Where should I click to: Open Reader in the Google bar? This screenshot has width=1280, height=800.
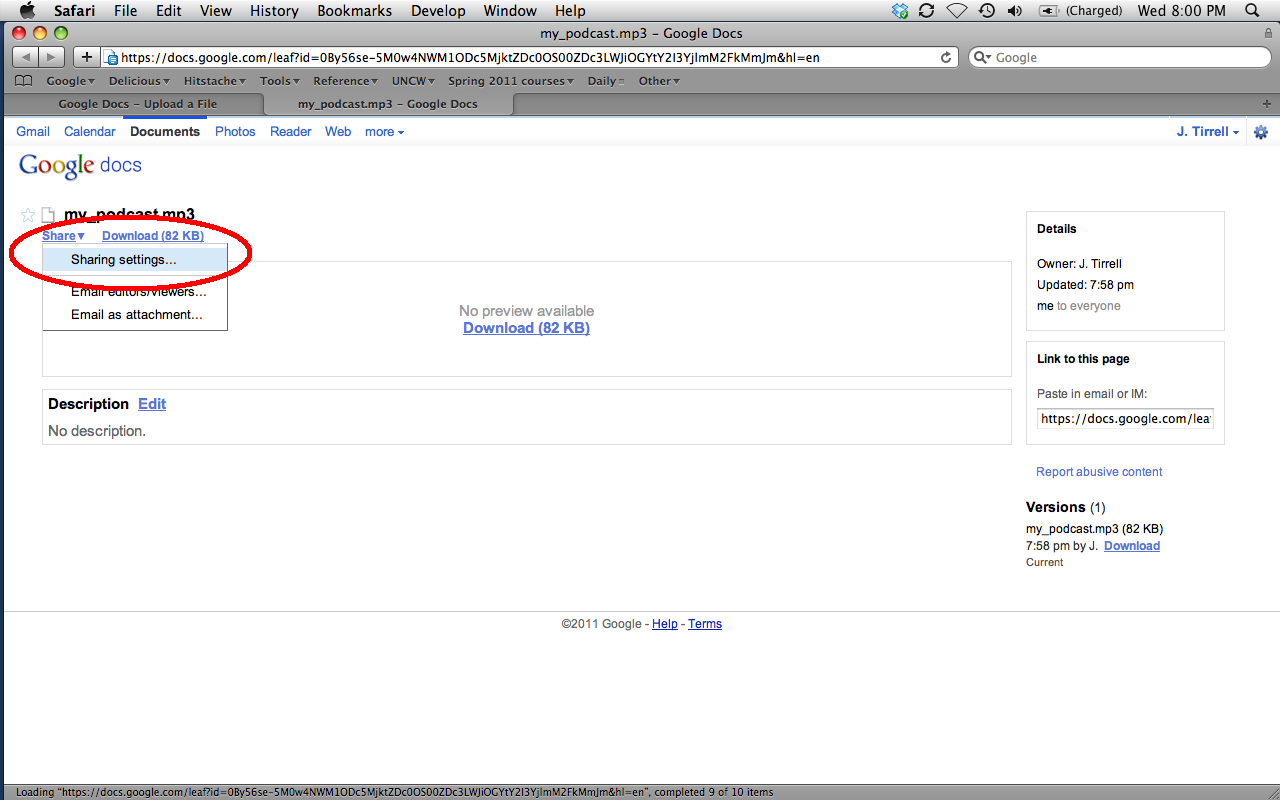click(291, 132)
